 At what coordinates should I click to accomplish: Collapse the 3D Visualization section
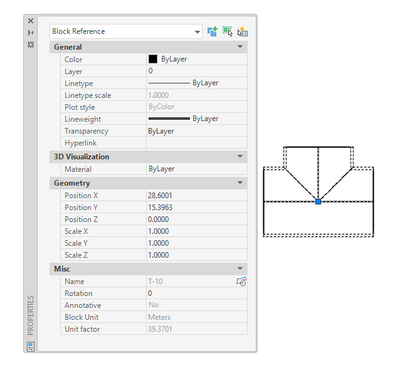(240, 156)
